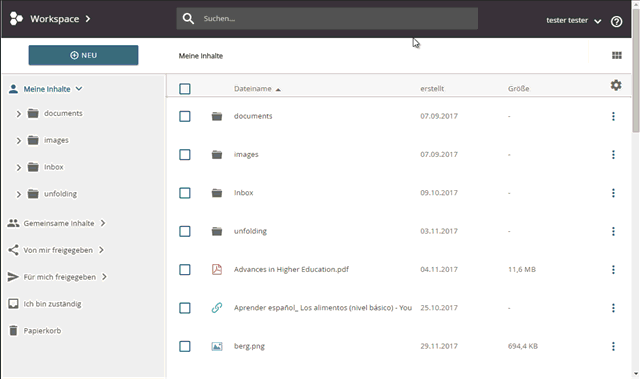This screenshot has height=379, width=640.
Task: Click the scrollbar down arrow
Action: tap(636, 374)
